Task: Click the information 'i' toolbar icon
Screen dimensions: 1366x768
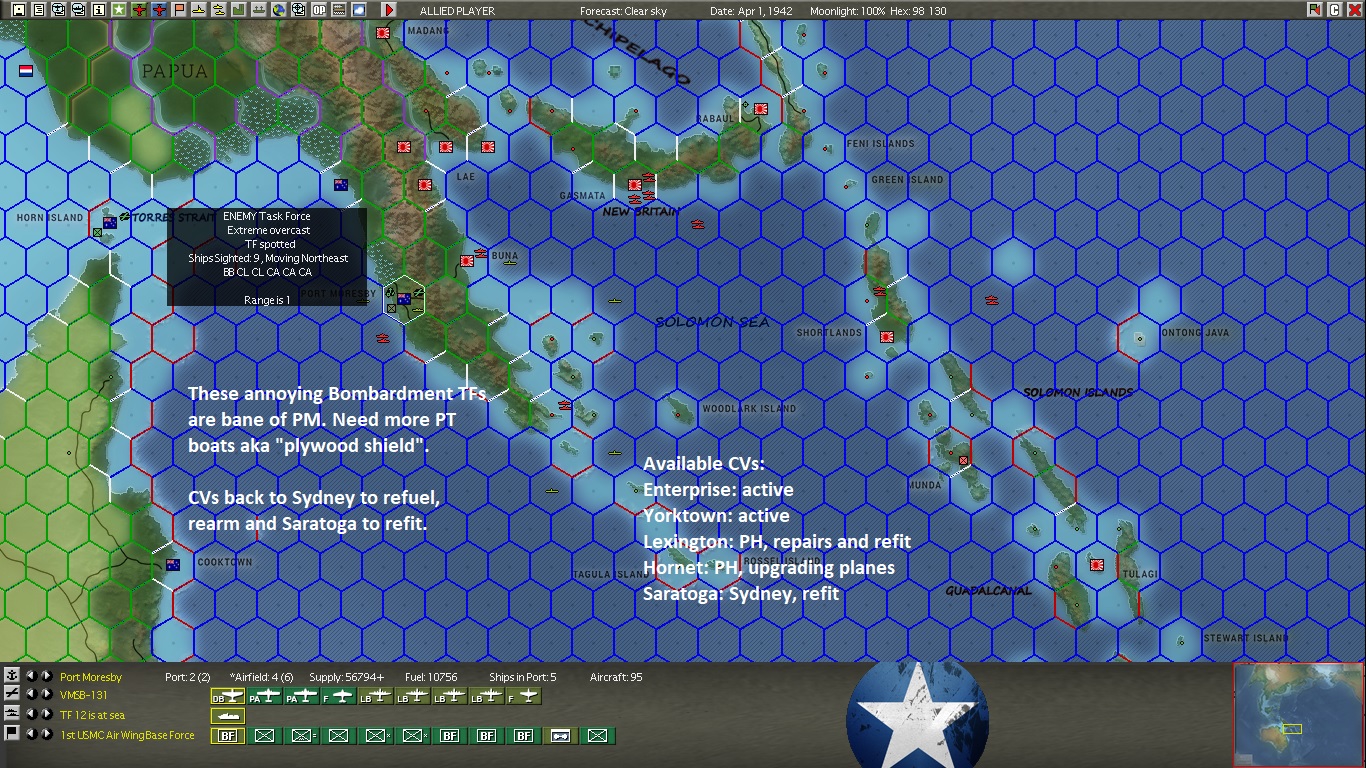Action: [98, 10]
